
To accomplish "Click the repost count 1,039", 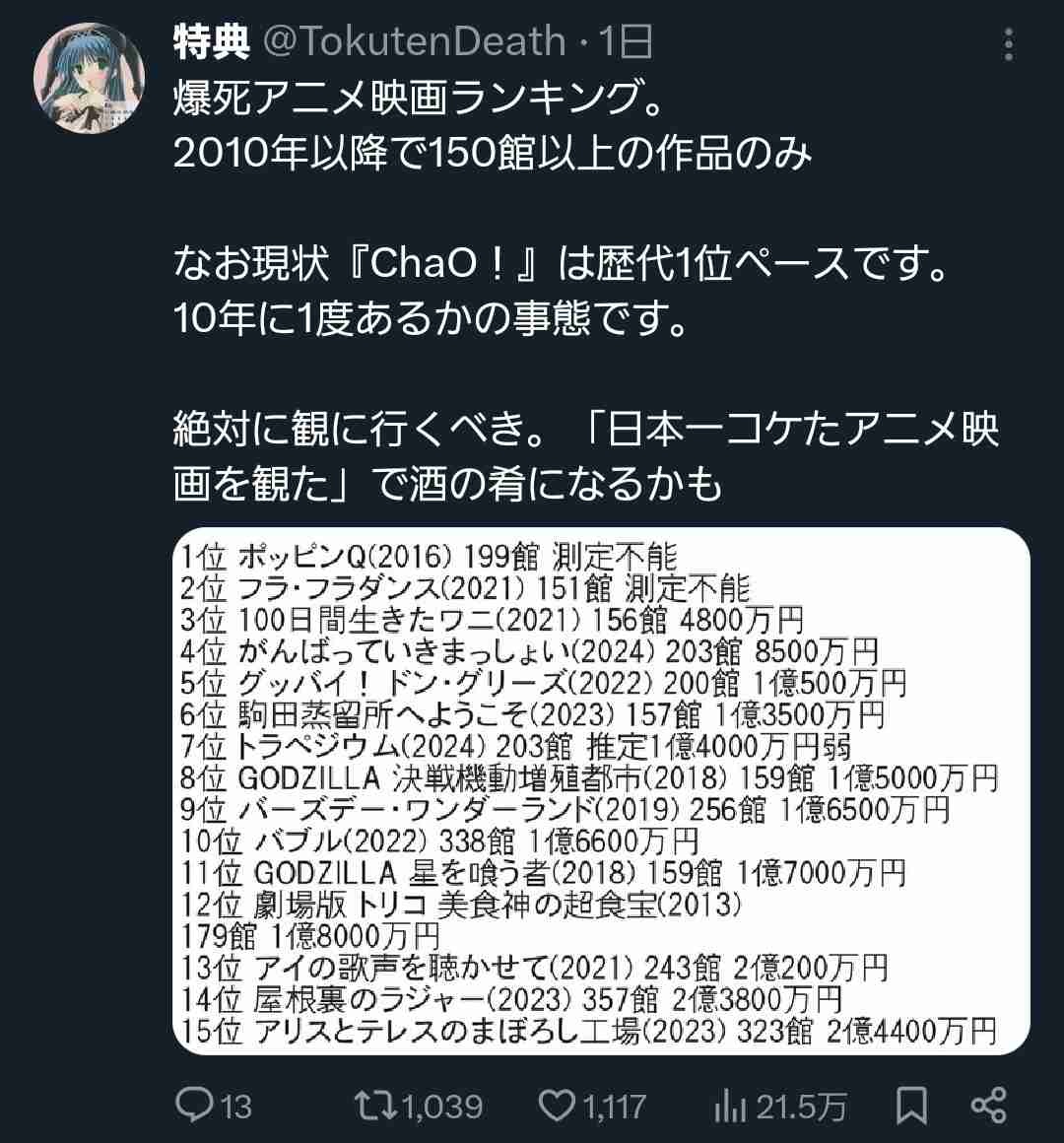I will tap(442, 1107).
